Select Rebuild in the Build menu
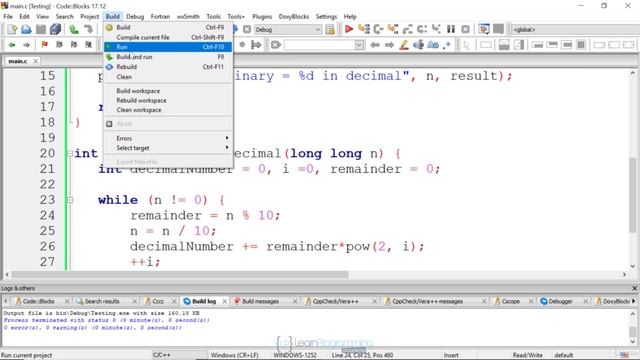This screenshot has width=640, height=360. (168, 67)
